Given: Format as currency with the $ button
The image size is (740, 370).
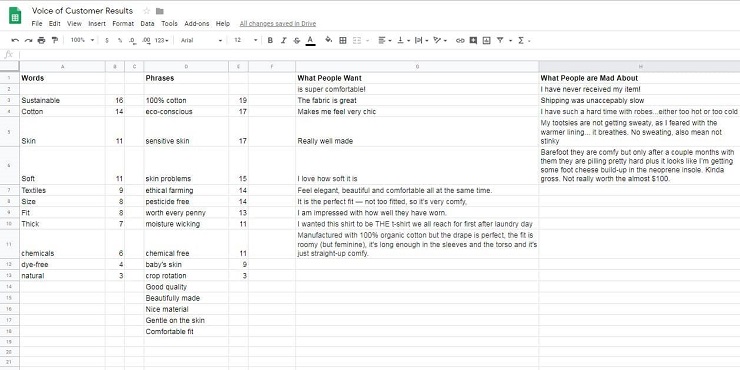Looking at the screenshot, I should 107,41.
